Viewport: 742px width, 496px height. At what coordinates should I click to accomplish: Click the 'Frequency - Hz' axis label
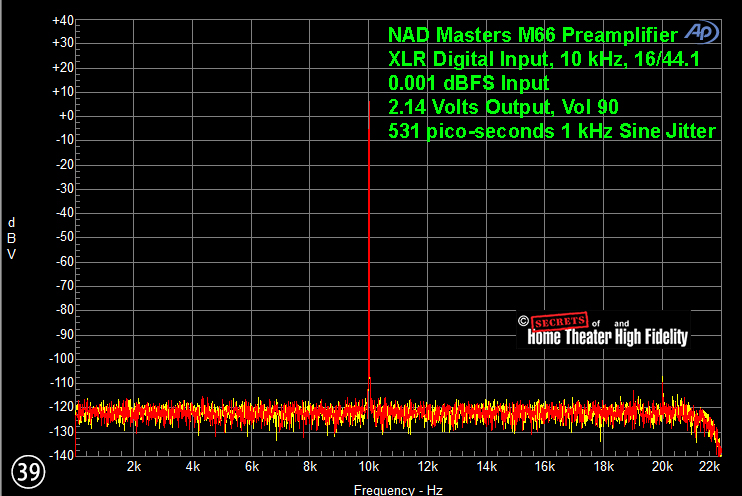point(398,490)
